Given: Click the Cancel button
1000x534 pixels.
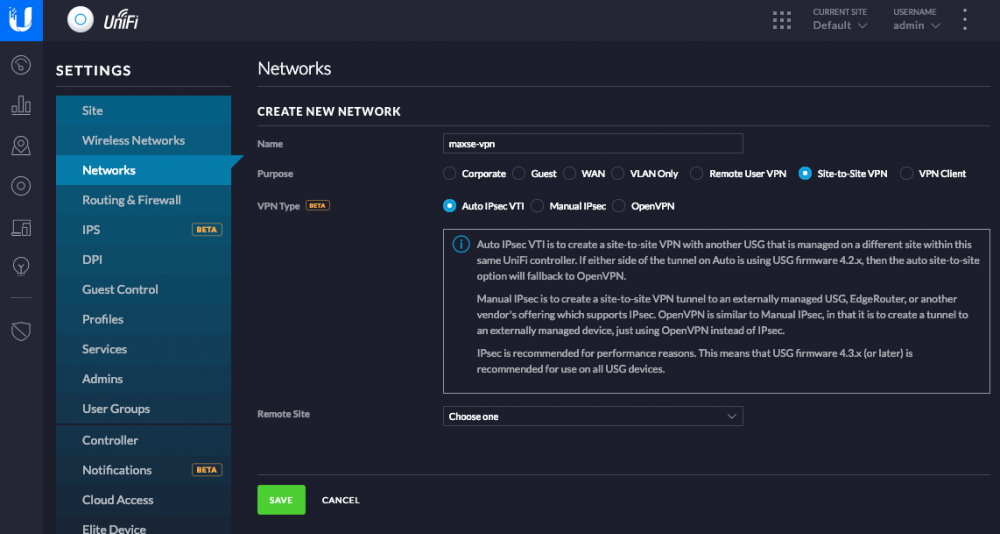Looking at the screenshot, I should (341, 500).
